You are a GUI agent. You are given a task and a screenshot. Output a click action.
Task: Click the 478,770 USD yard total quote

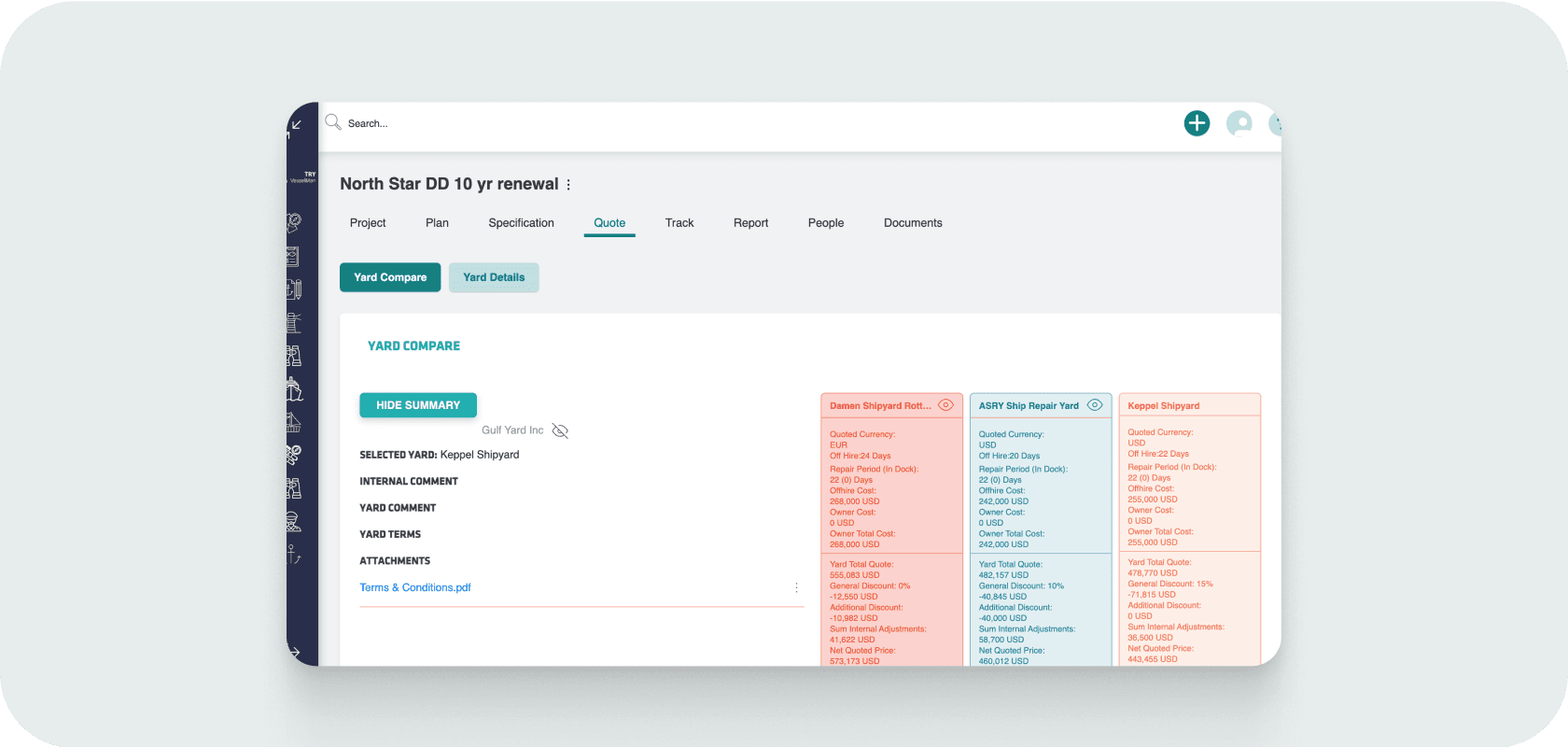point(1153,573)
